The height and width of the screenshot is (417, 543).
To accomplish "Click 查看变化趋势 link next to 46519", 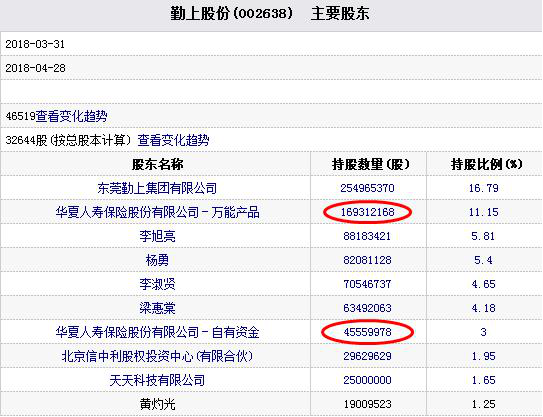I will point(71,116).
